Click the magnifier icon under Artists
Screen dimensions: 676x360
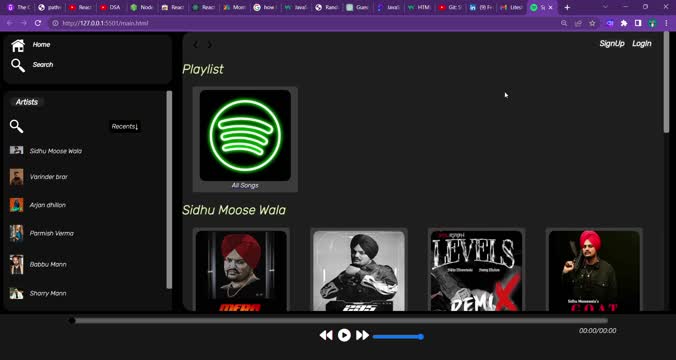pyautogui.click(x=16, y=126)
